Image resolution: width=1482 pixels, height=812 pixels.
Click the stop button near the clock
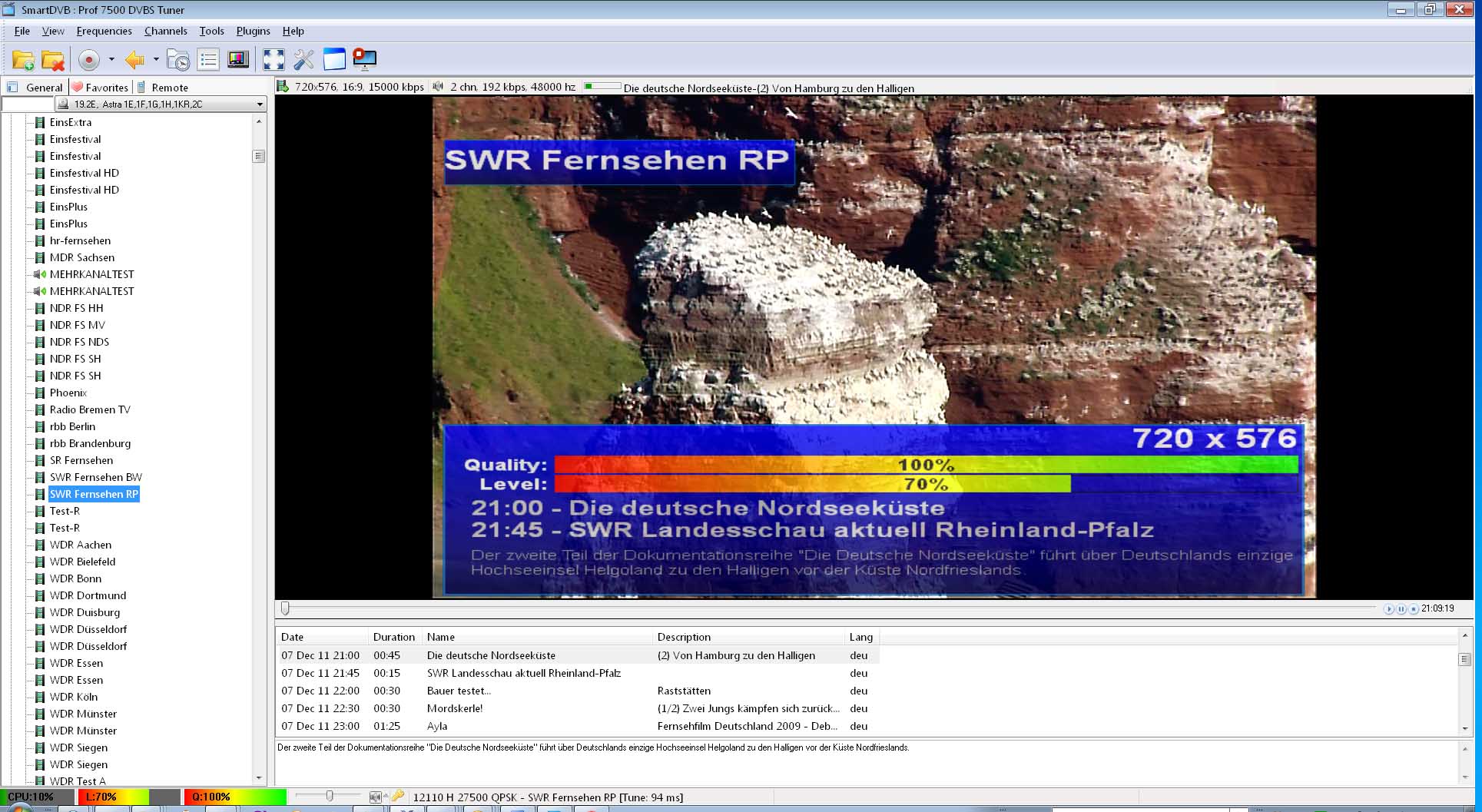click(1414, 608)
